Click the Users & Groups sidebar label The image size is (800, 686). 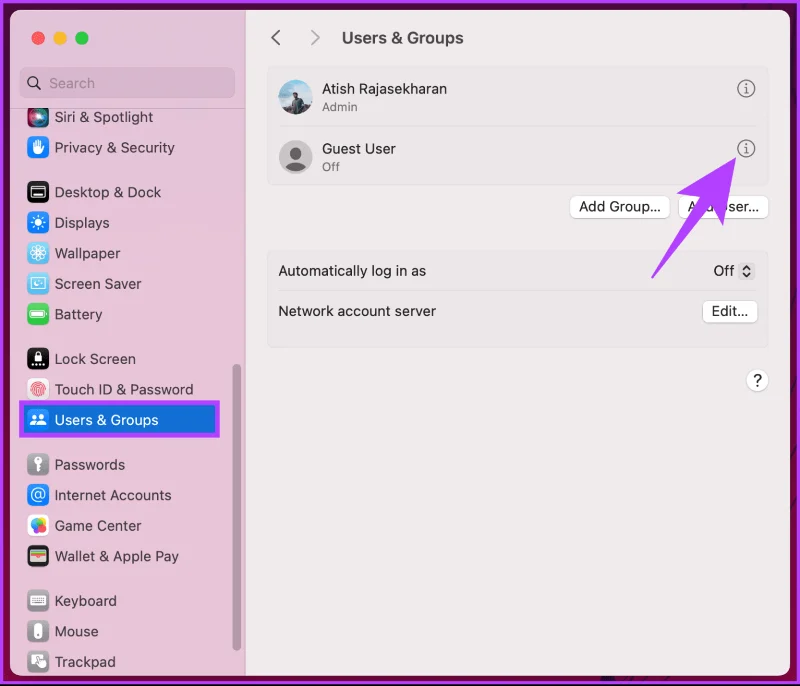tap(107, 420)
